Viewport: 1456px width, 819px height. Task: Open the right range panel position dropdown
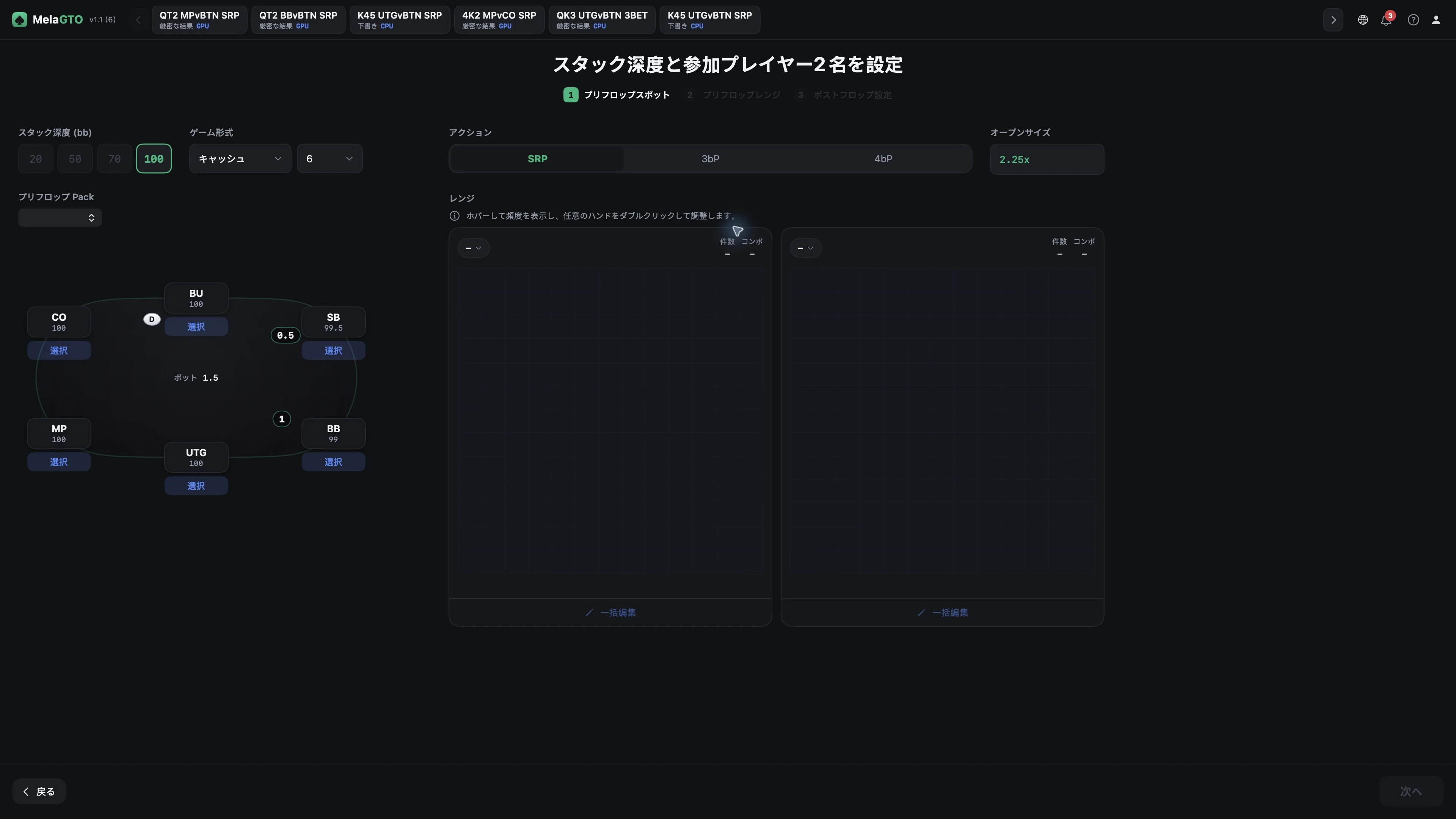pos(805,248)
